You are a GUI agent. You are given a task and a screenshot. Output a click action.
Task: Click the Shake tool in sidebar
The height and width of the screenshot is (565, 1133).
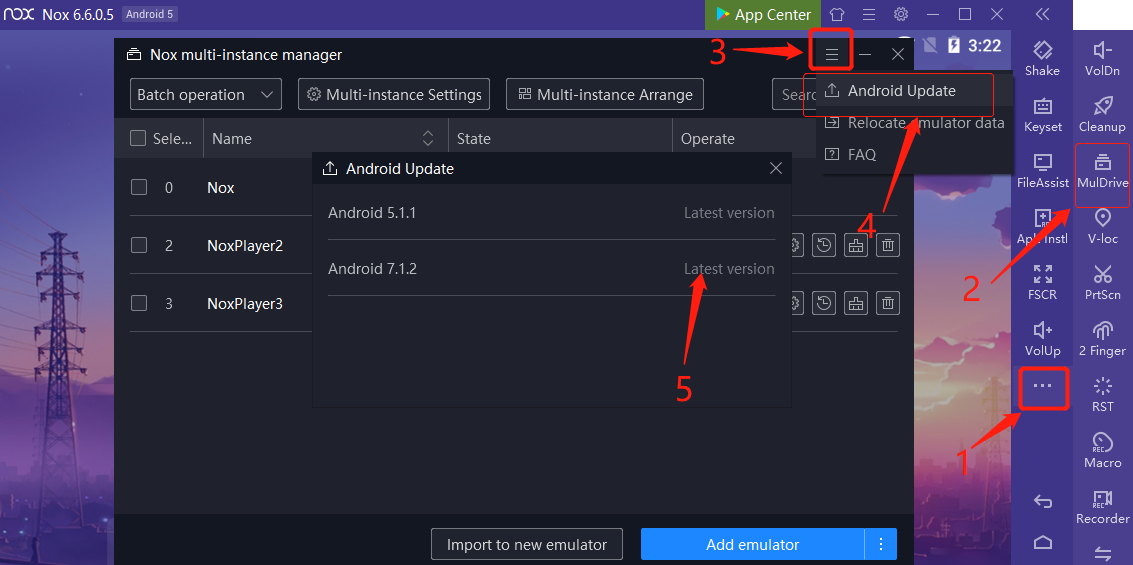1042,58
